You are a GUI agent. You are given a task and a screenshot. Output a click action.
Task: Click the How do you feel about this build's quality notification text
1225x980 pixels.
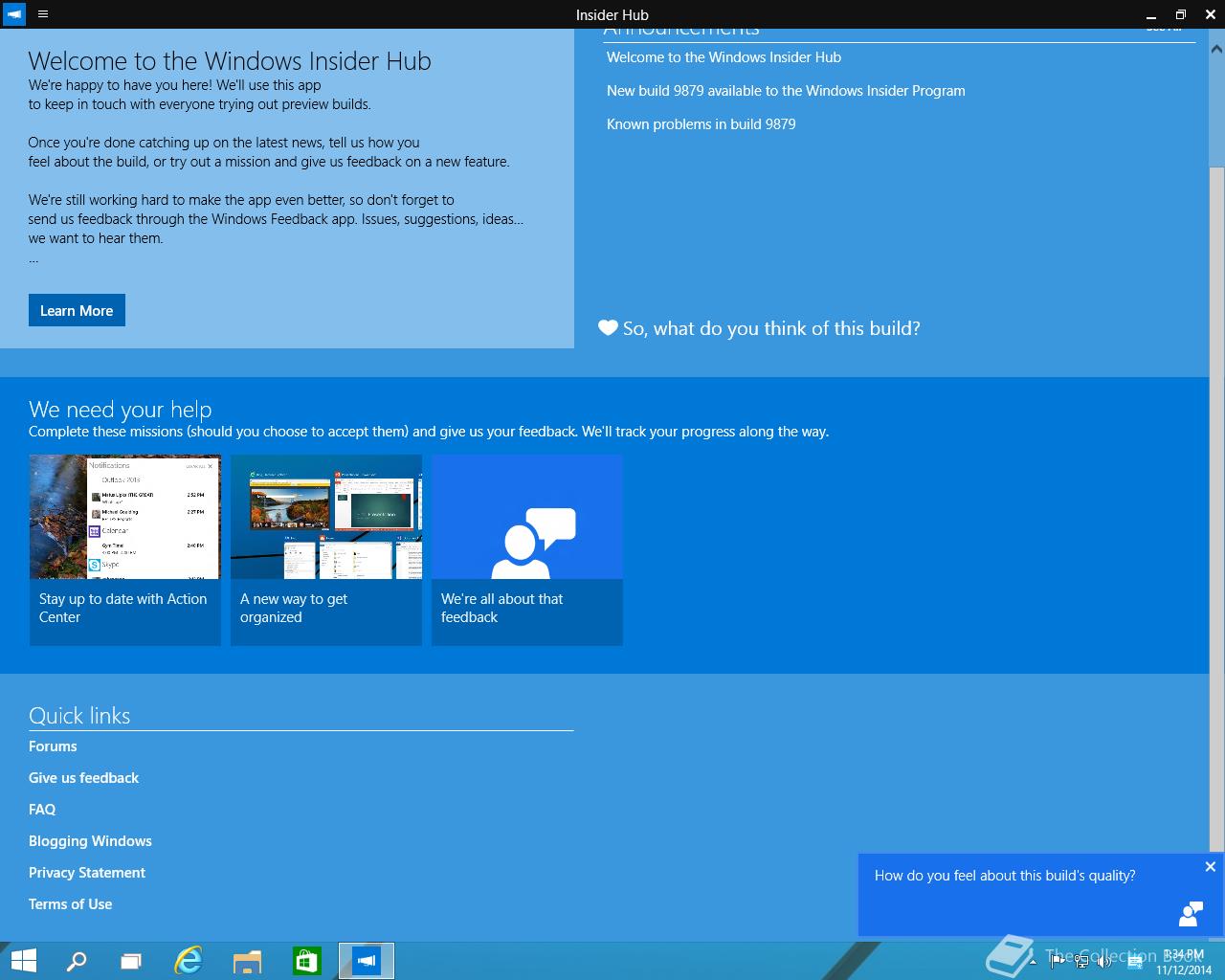pyautogui.click(x=1005, y=876)
